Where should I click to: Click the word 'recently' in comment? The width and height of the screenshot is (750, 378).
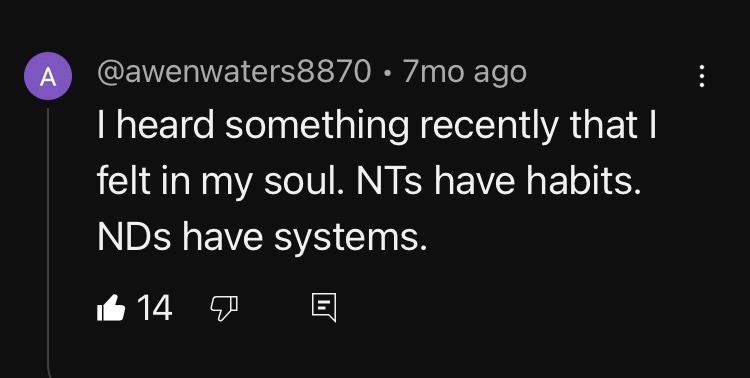[x=489, y=127]
